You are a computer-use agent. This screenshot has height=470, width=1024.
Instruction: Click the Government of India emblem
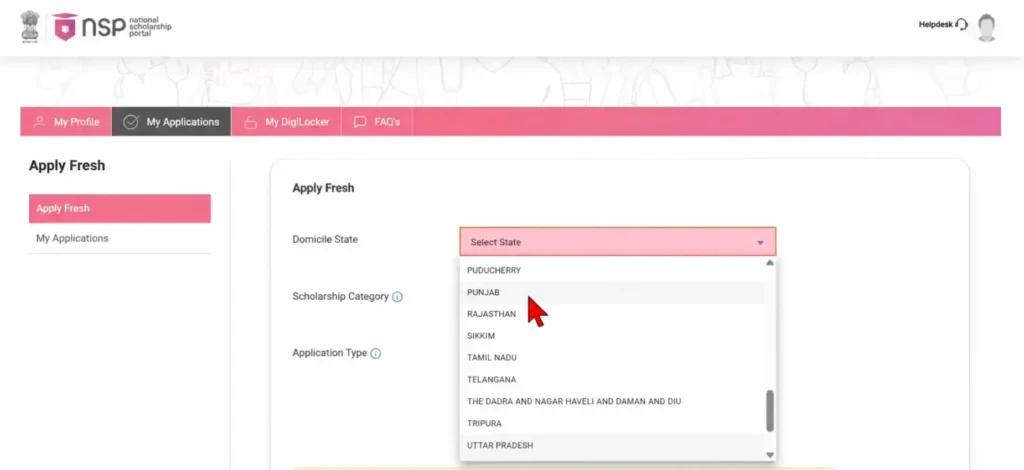[29, 27]
